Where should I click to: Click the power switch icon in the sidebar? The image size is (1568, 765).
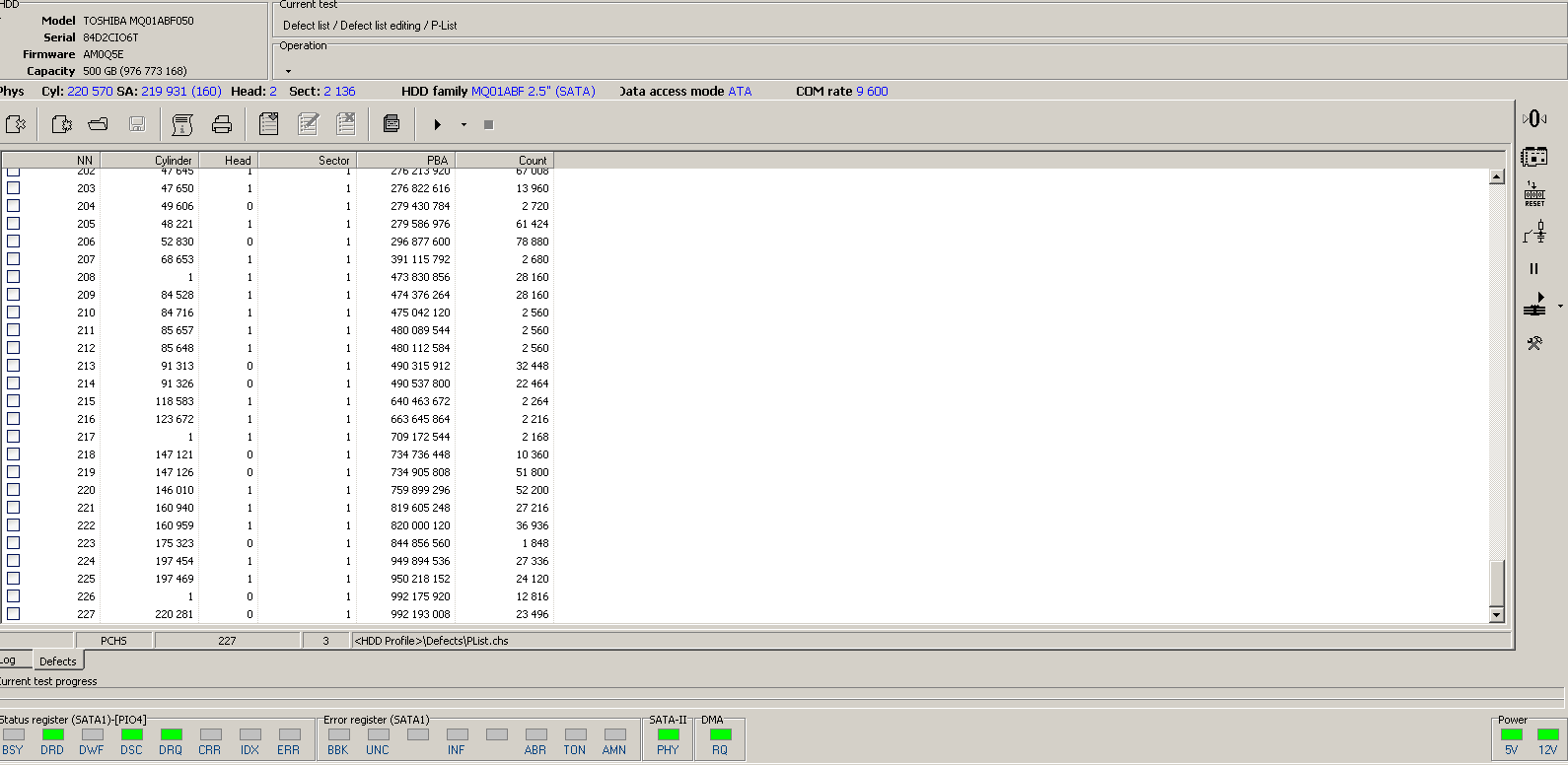1534,232
